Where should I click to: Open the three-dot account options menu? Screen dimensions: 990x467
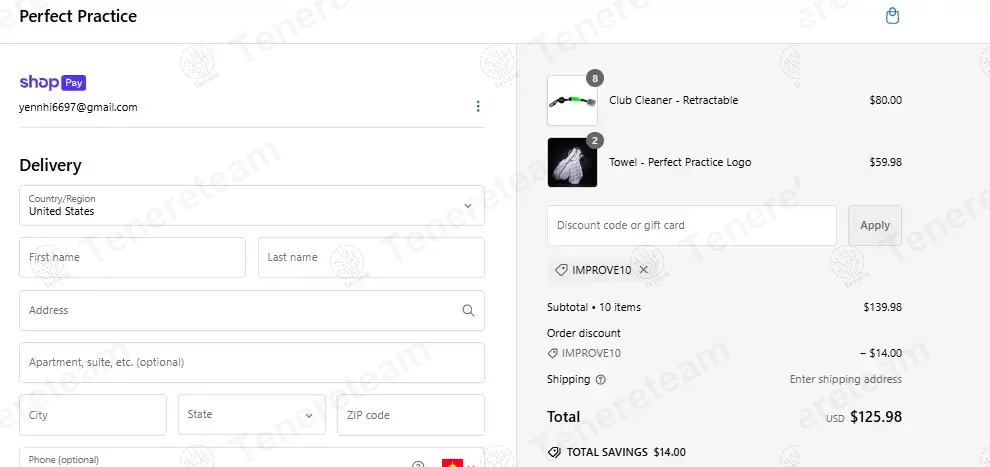click(x=478, y=106)
